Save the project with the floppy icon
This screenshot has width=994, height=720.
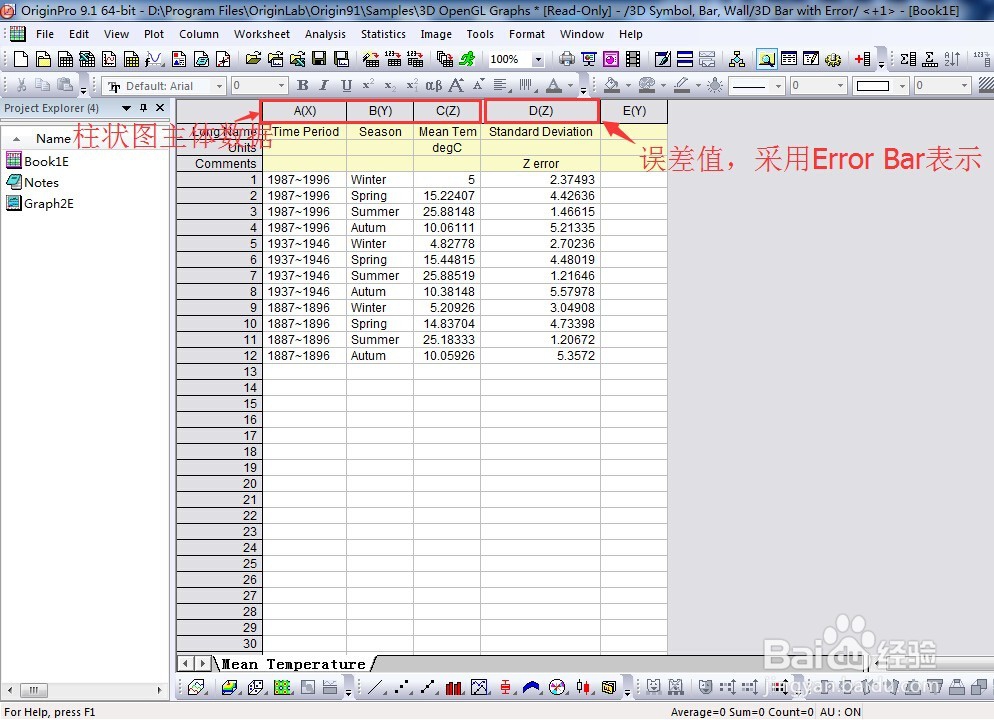tap(319, 59)
